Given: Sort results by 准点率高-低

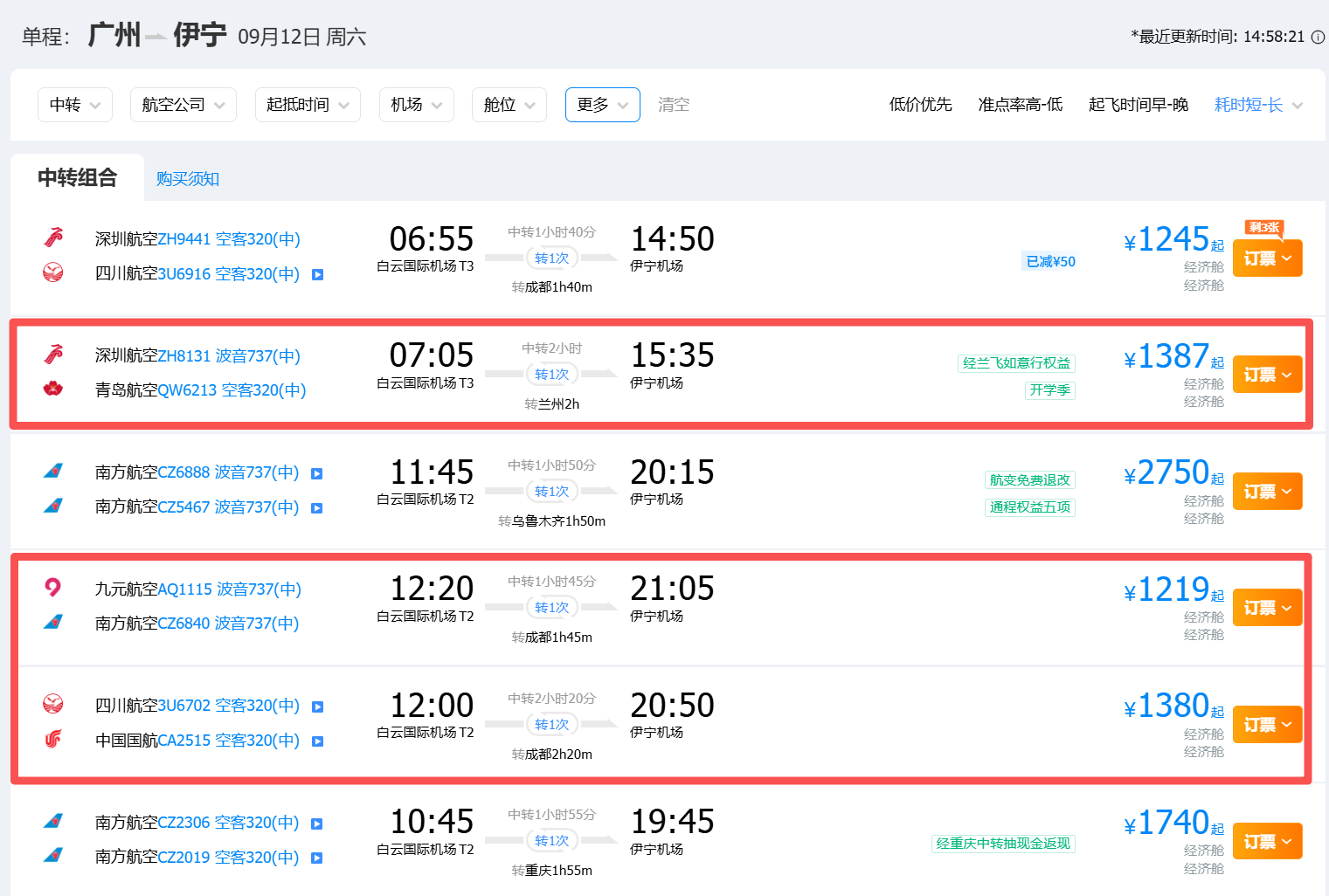Looking at the screenshot, I should click(x=1021, y=105).
